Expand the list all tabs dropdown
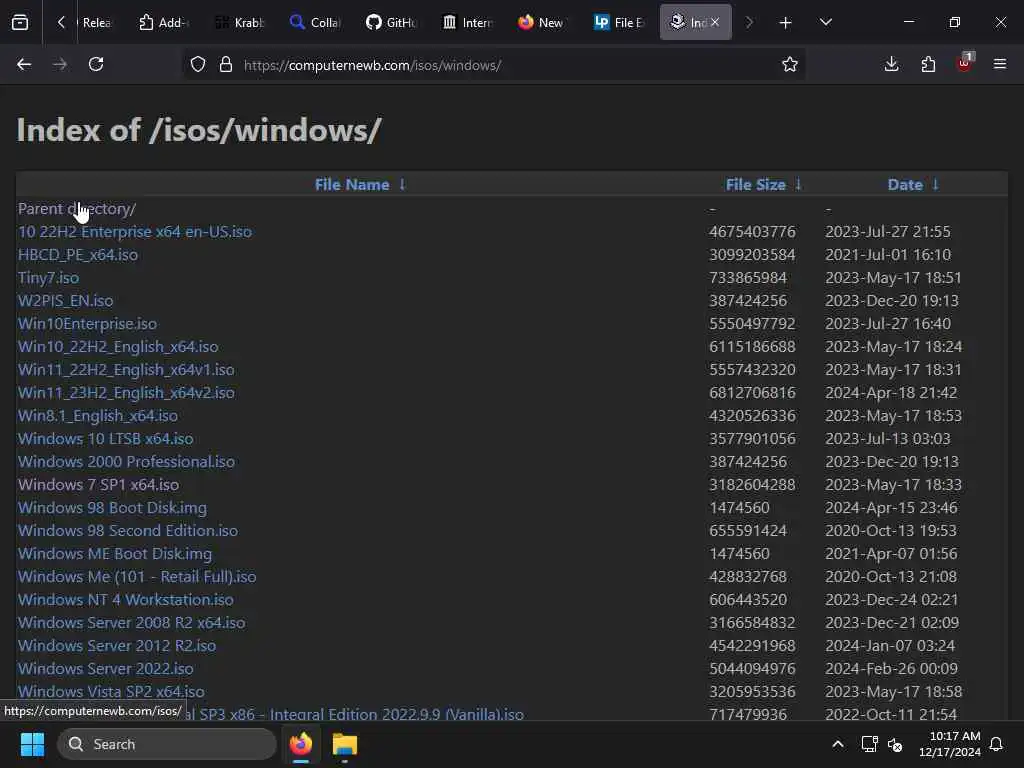This screenshot has height=768, width=1024. click(x=825, y=22)
